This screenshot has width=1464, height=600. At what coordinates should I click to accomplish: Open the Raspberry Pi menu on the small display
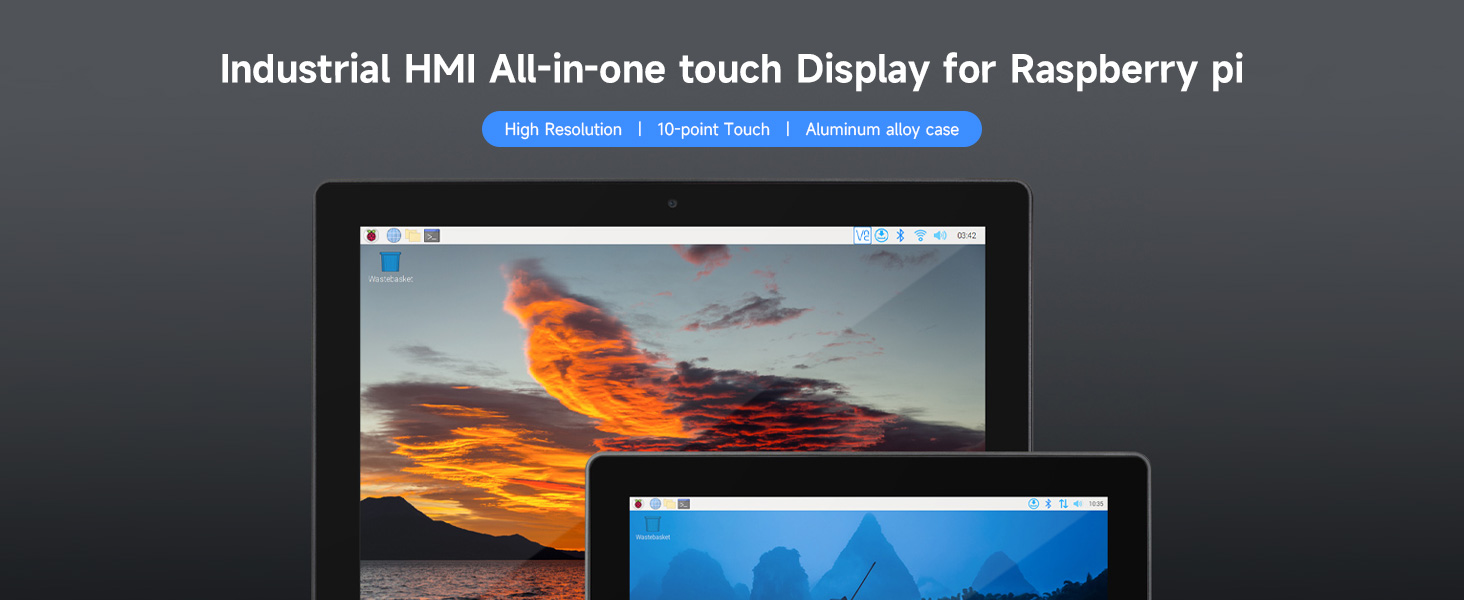pos(637,504)
